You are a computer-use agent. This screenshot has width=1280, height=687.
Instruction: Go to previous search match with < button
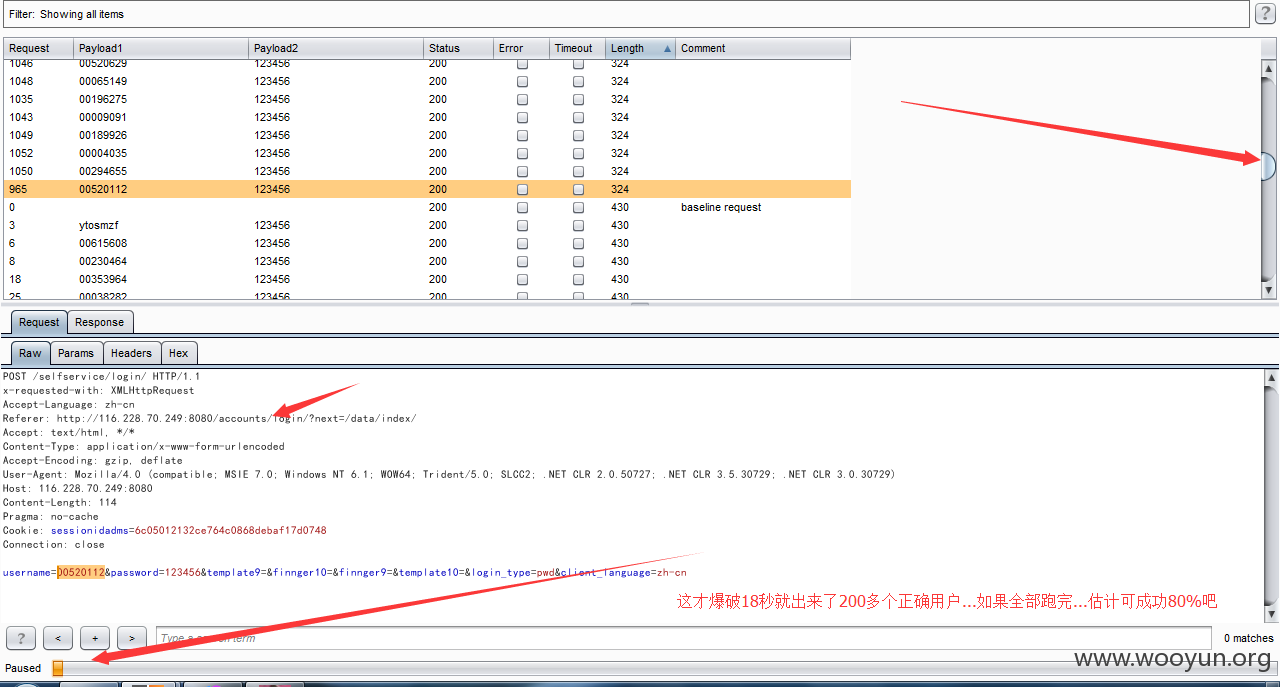pos(58,638)
